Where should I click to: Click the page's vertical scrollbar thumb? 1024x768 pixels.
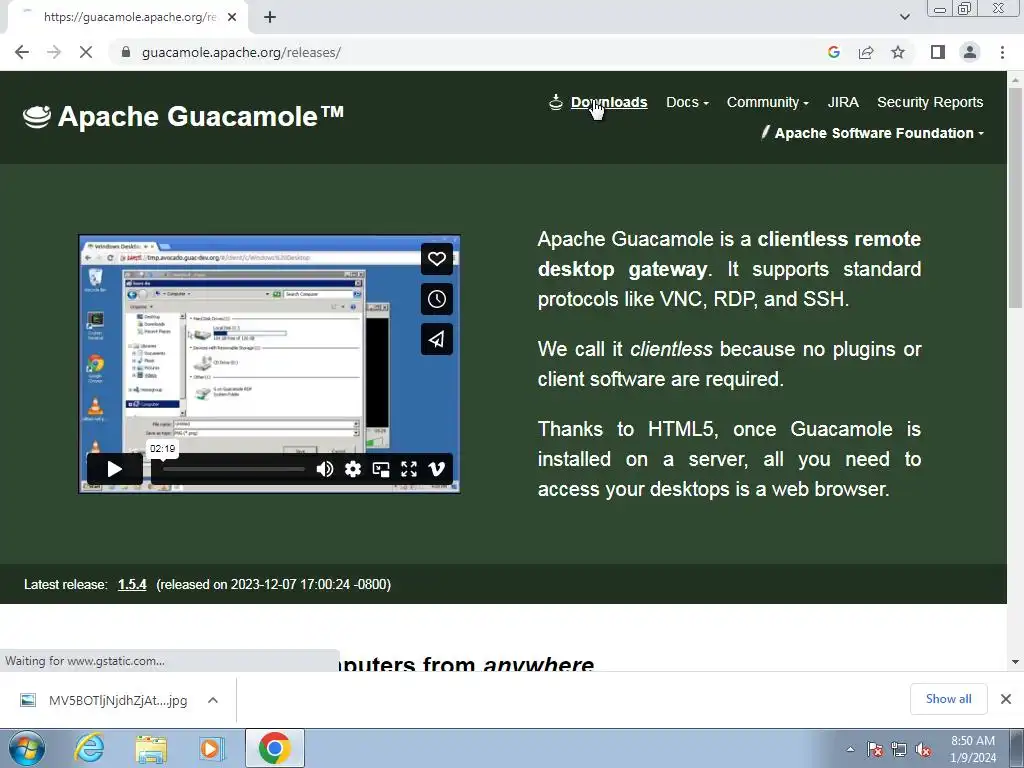(1015, 198)
